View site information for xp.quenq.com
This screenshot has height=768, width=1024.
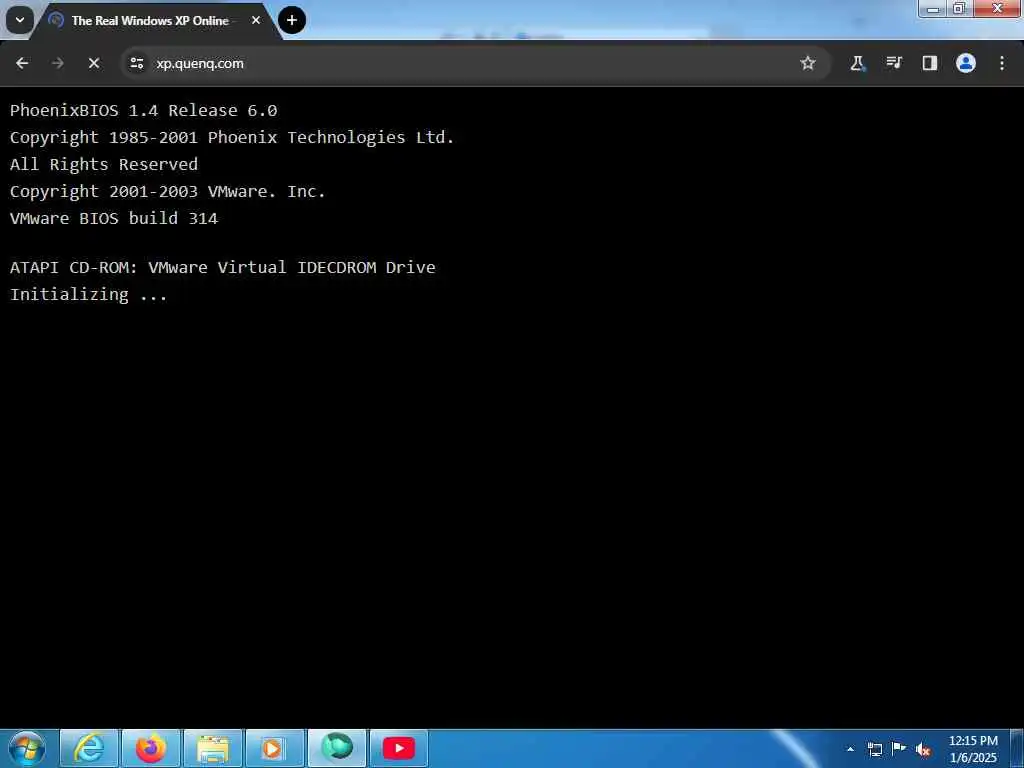click(x=136, y=63)
